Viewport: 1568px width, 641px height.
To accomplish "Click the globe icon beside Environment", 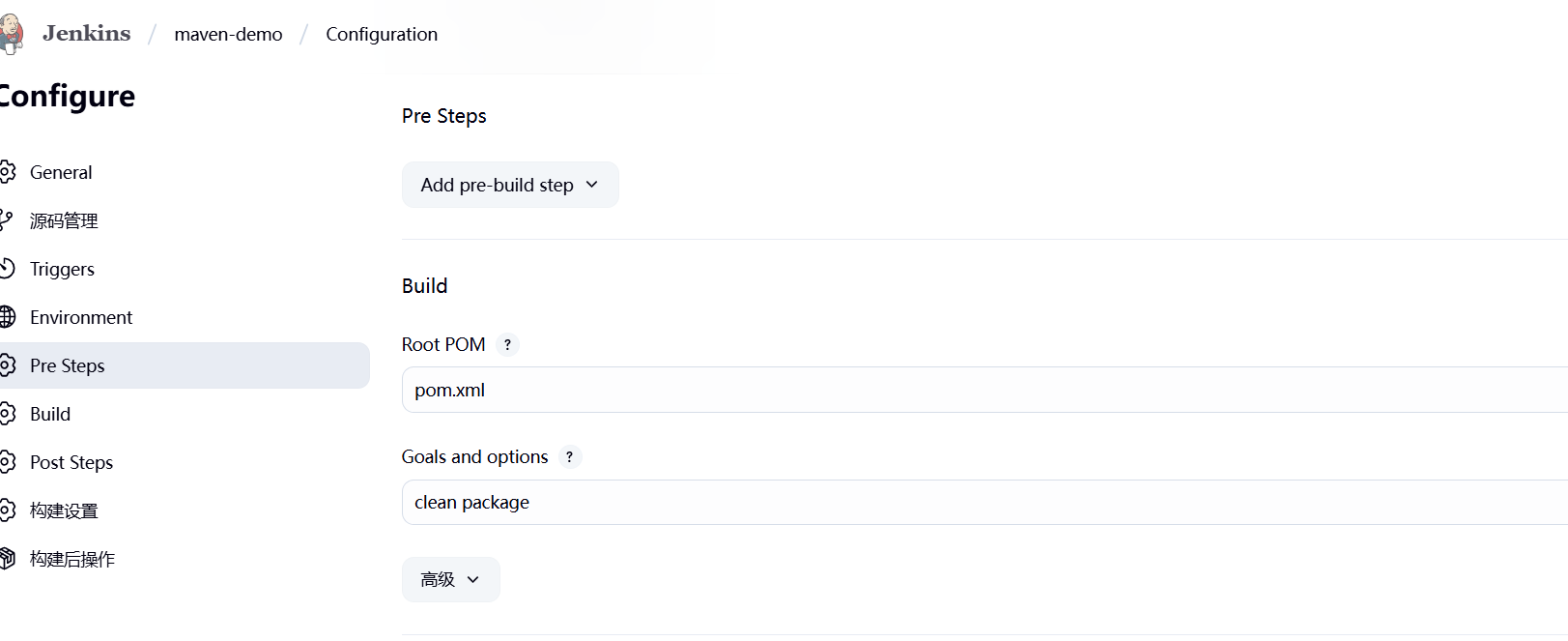I will tap(8, 317).
